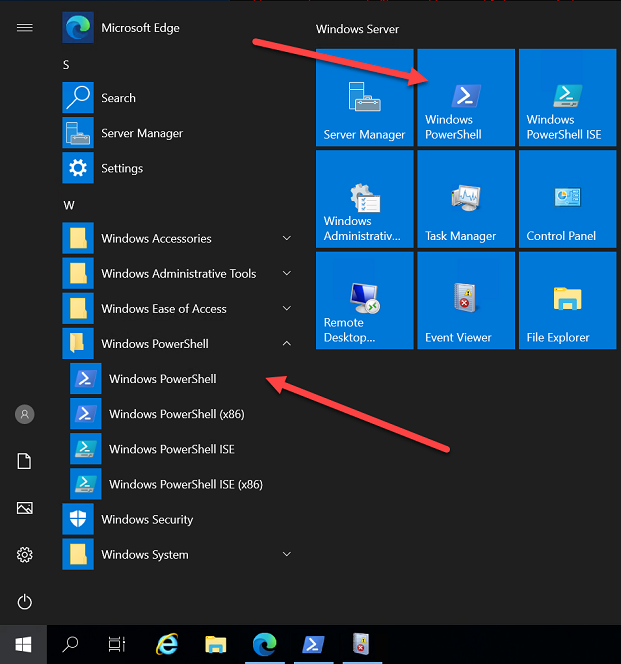The height and width of the screenshot is (664, 621).
Task: Click the Power button in sidebar
Action: pyautogui.click(x=25, y=602)
